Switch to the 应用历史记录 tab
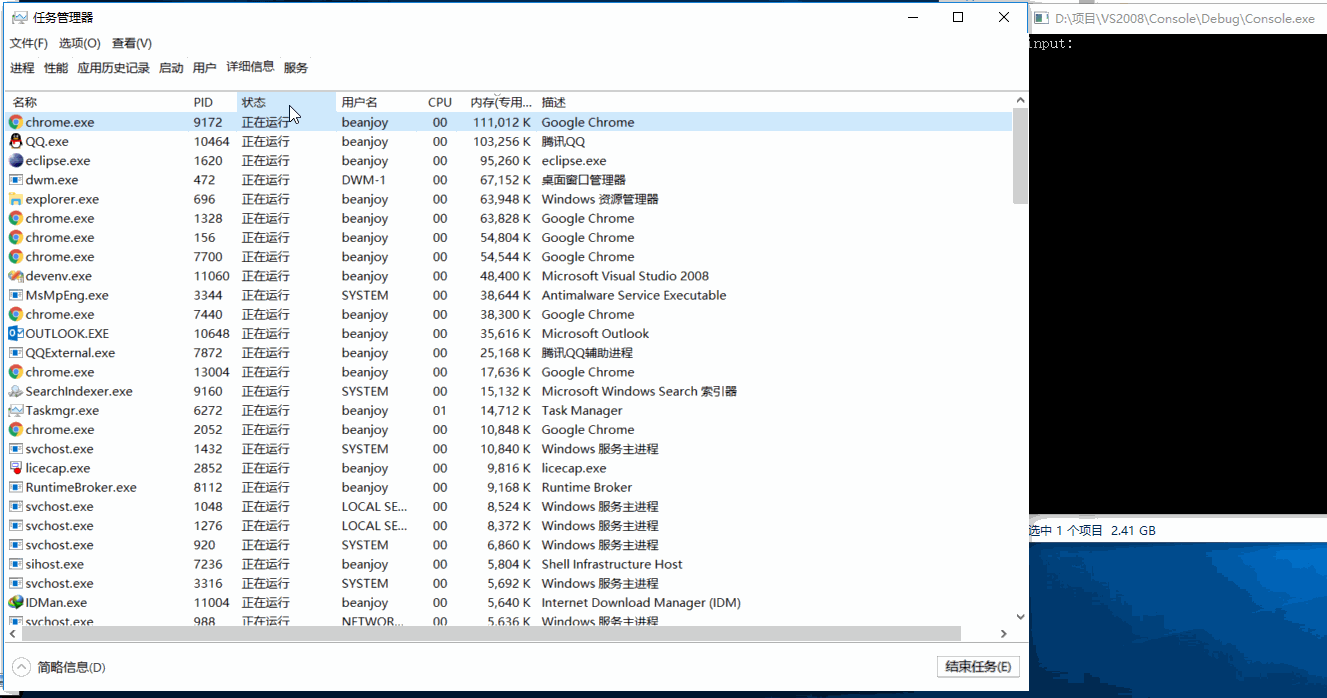This screenshot has width=1327, height=698. (113, 68)
